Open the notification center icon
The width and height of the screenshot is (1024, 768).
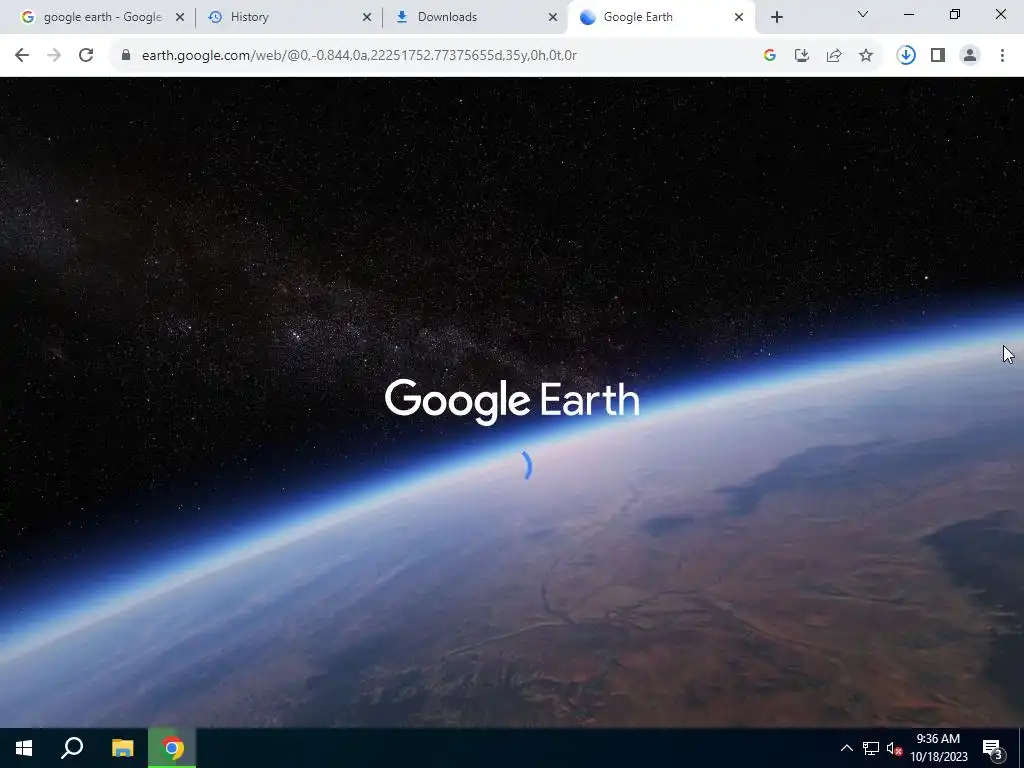tap(993, 748)
